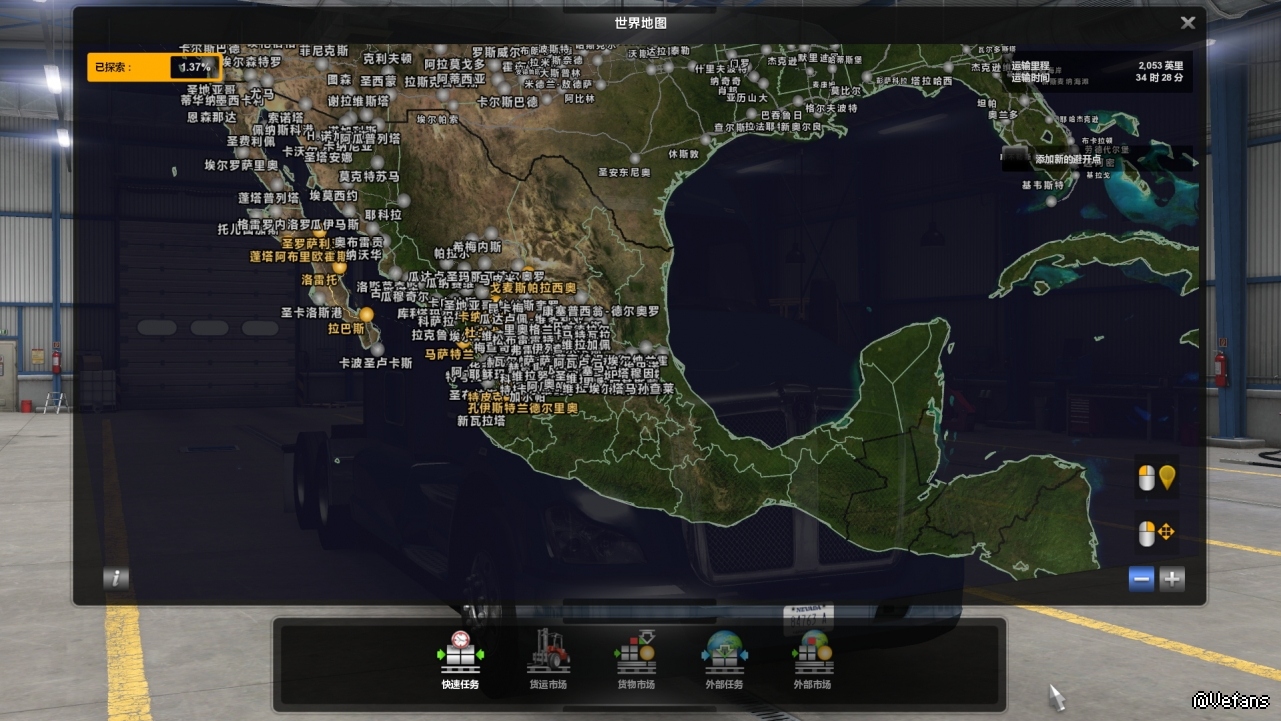This screenshot has height=721, width=1281.
Task: Select the 康塞普西翁-德尔奥罗 city label
Action: click(601, 311)
